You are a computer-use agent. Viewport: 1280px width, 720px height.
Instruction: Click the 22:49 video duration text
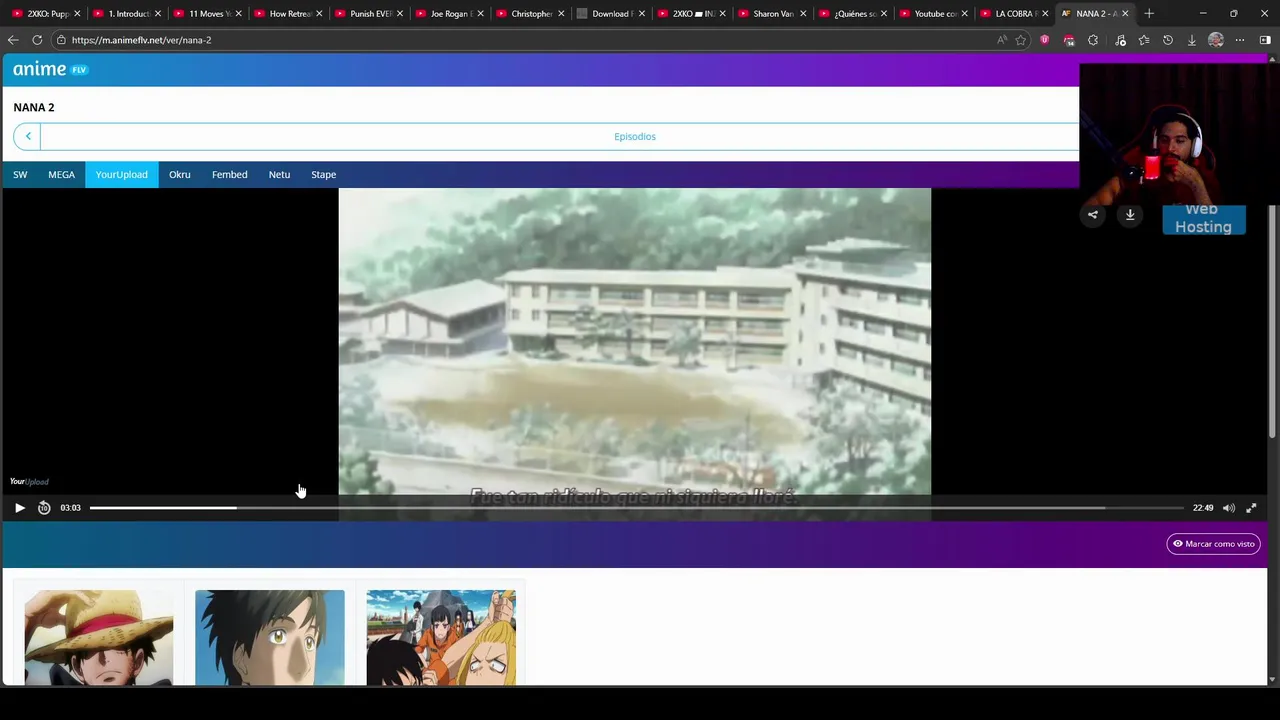[x=1203, y=508]
